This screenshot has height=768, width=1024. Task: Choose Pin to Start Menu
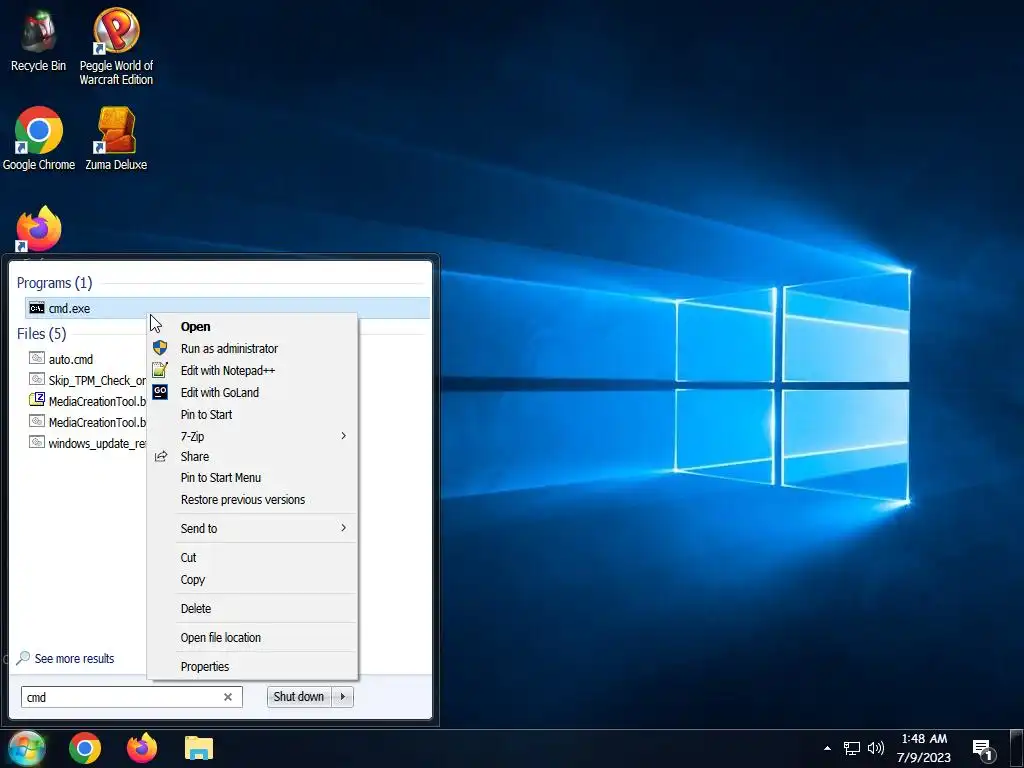click(x=253, y=477)
